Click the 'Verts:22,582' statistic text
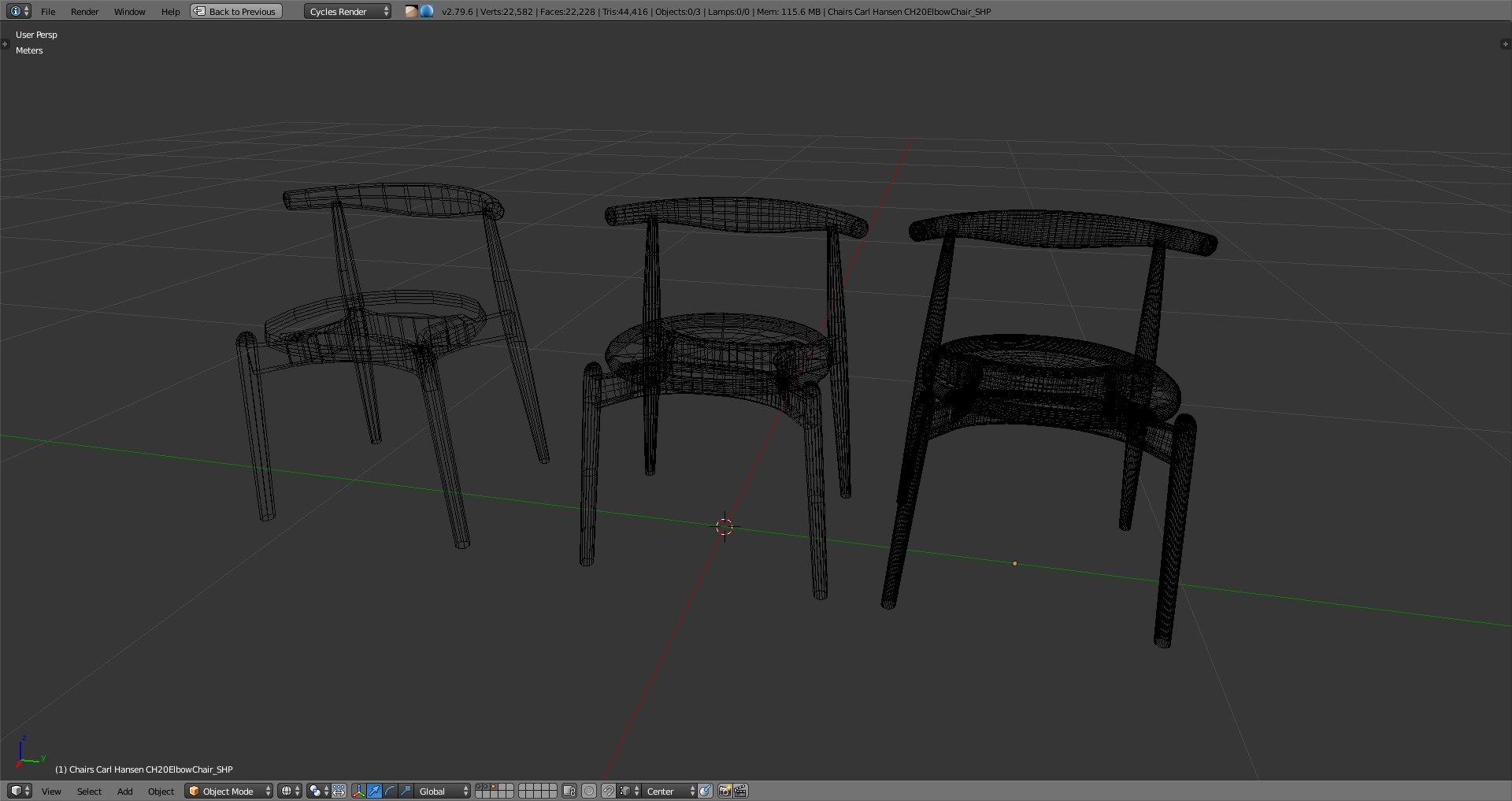The image size is (1512, 801). 506,12
